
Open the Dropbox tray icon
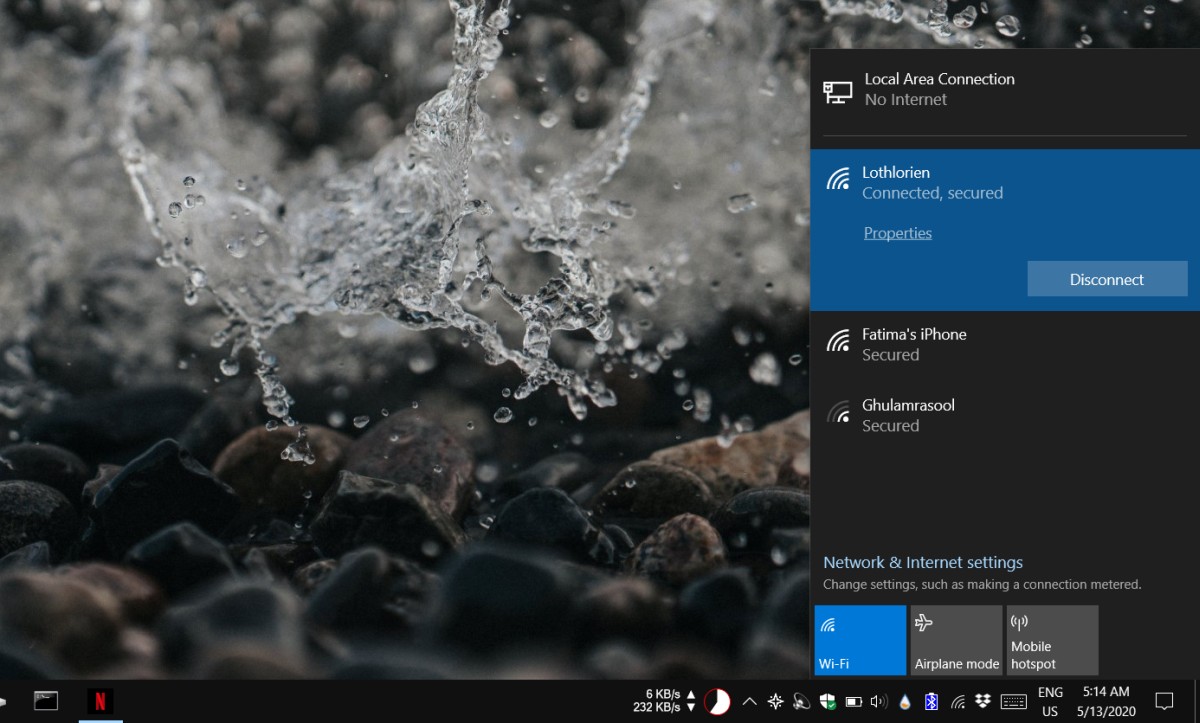[983, 701]
